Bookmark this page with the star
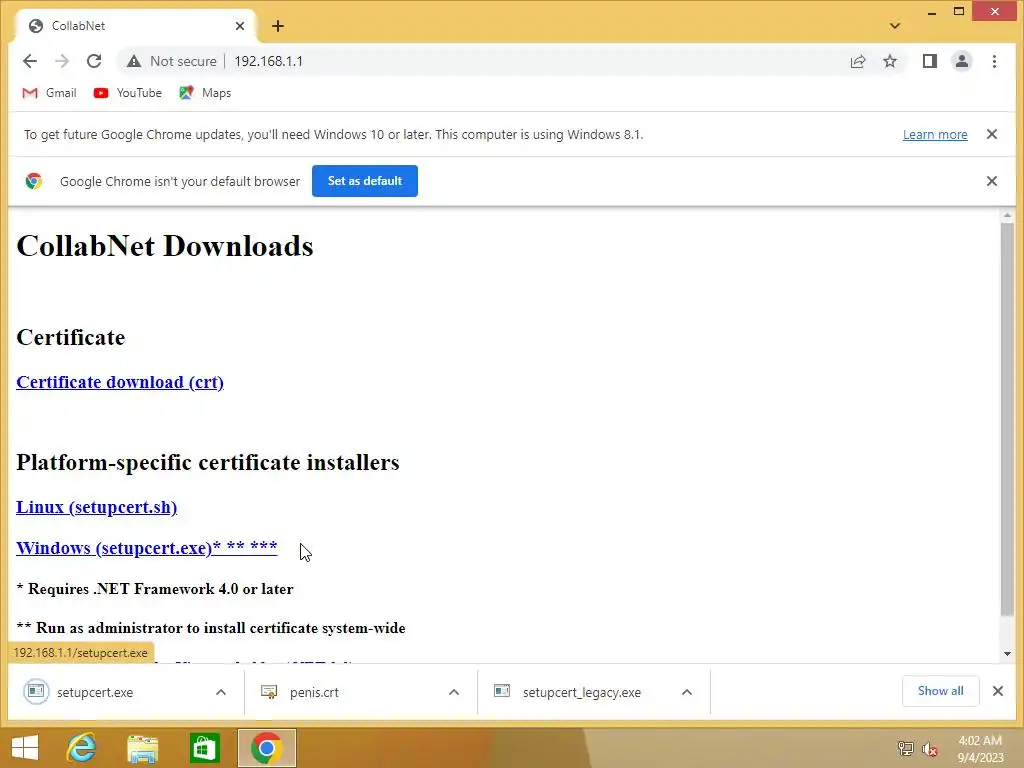 [x=889, y=61]
